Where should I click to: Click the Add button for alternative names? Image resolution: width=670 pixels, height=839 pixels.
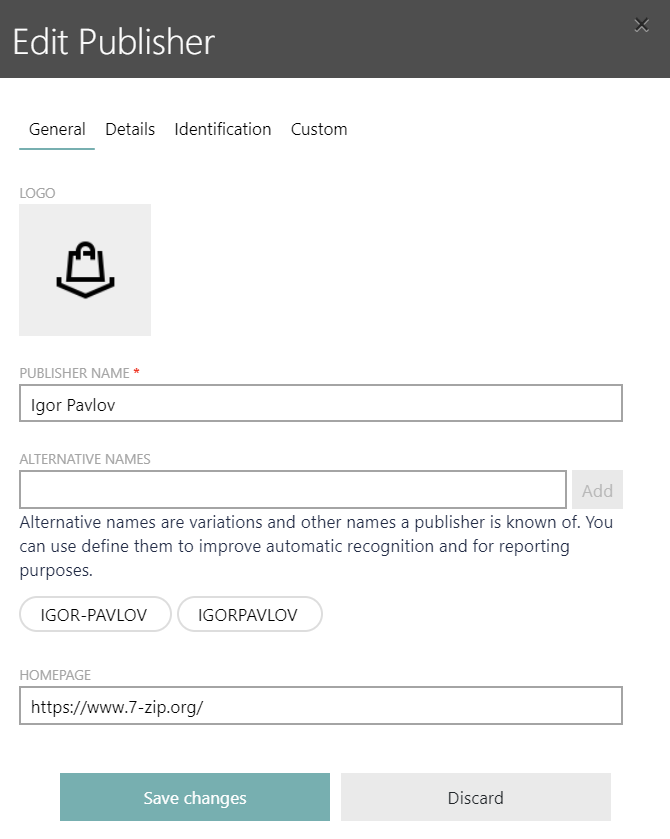[x=597, y=490]
